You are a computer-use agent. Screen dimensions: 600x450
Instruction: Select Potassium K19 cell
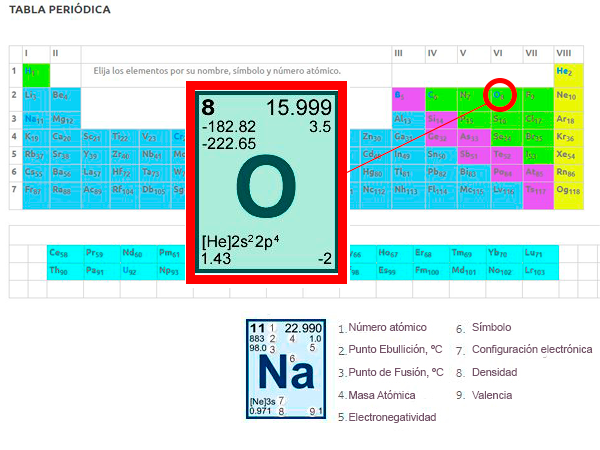36,138
